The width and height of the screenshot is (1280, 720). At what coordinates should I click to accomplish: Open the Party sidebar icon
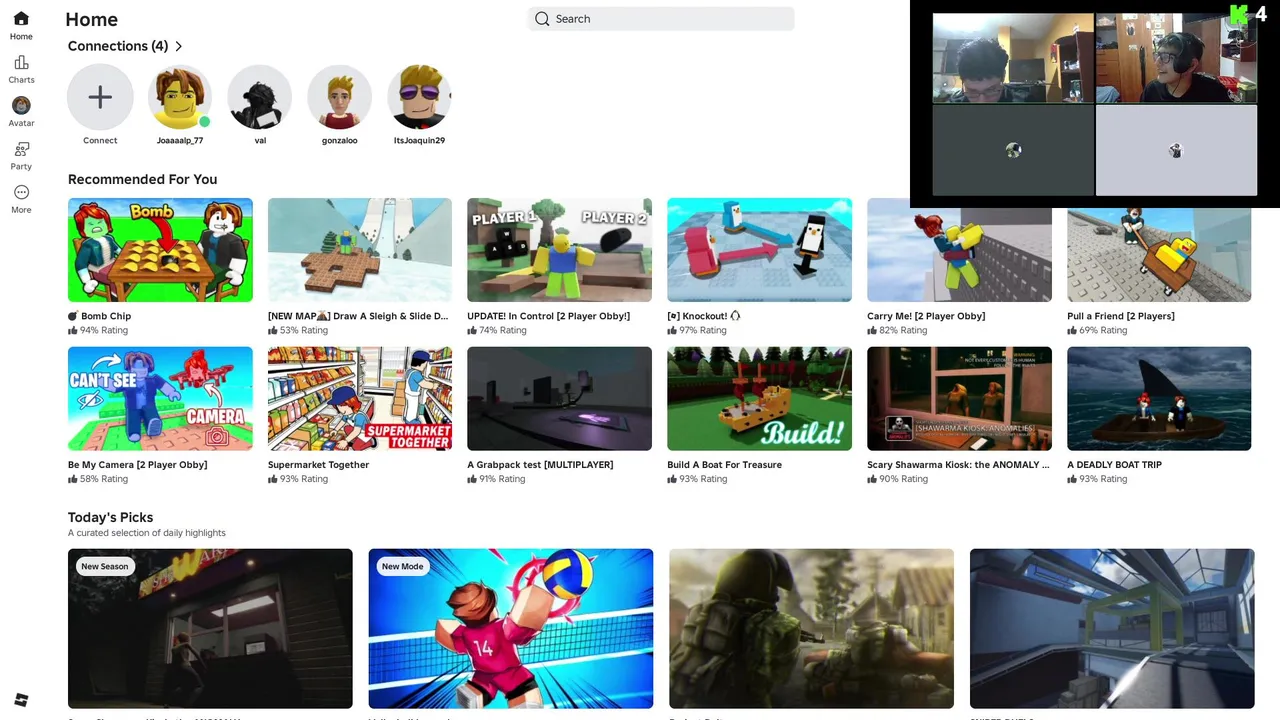[x=21, y=149]
